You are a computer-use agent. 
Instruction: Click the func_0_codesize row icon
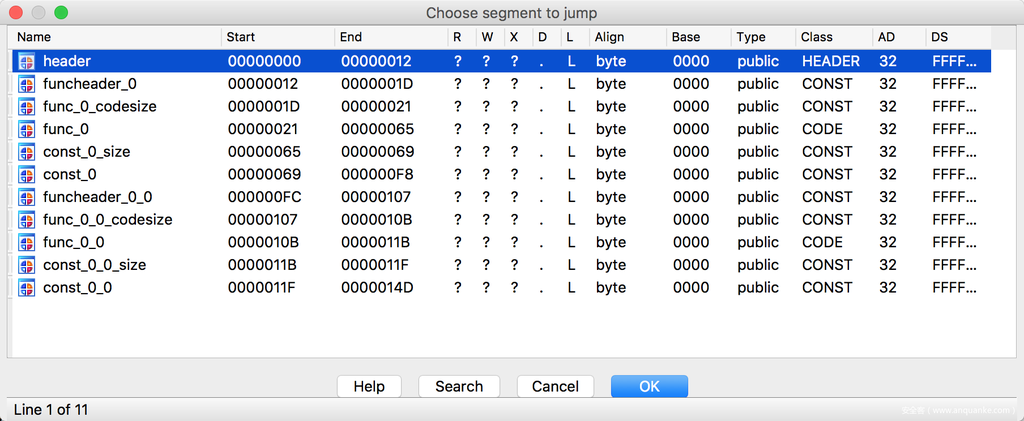coord(27,106)
